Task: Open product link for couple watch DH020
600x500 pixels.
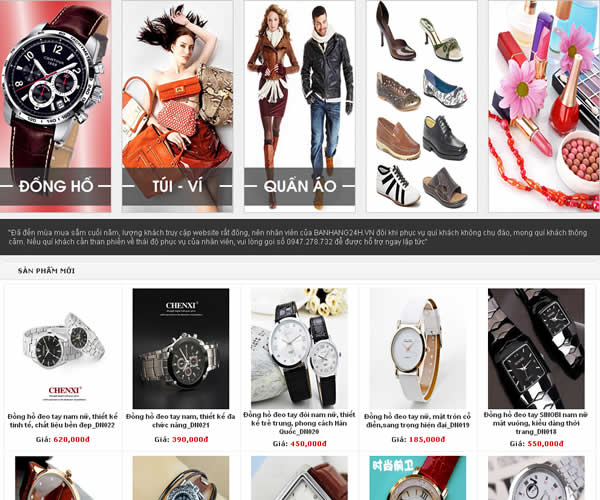Action: tap(299, 423)
